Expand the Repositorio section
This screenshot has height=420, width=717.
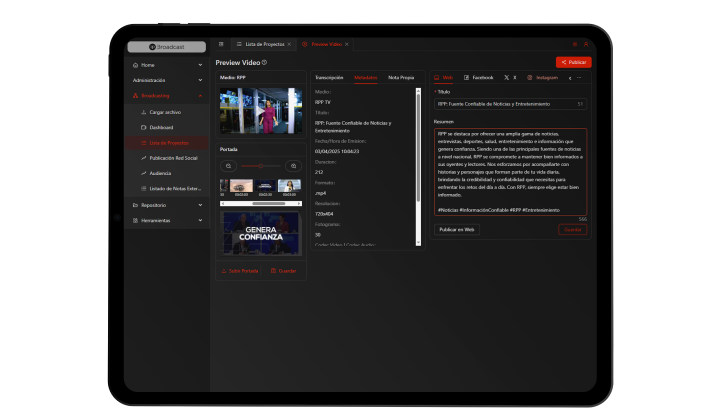click(200, 205)
